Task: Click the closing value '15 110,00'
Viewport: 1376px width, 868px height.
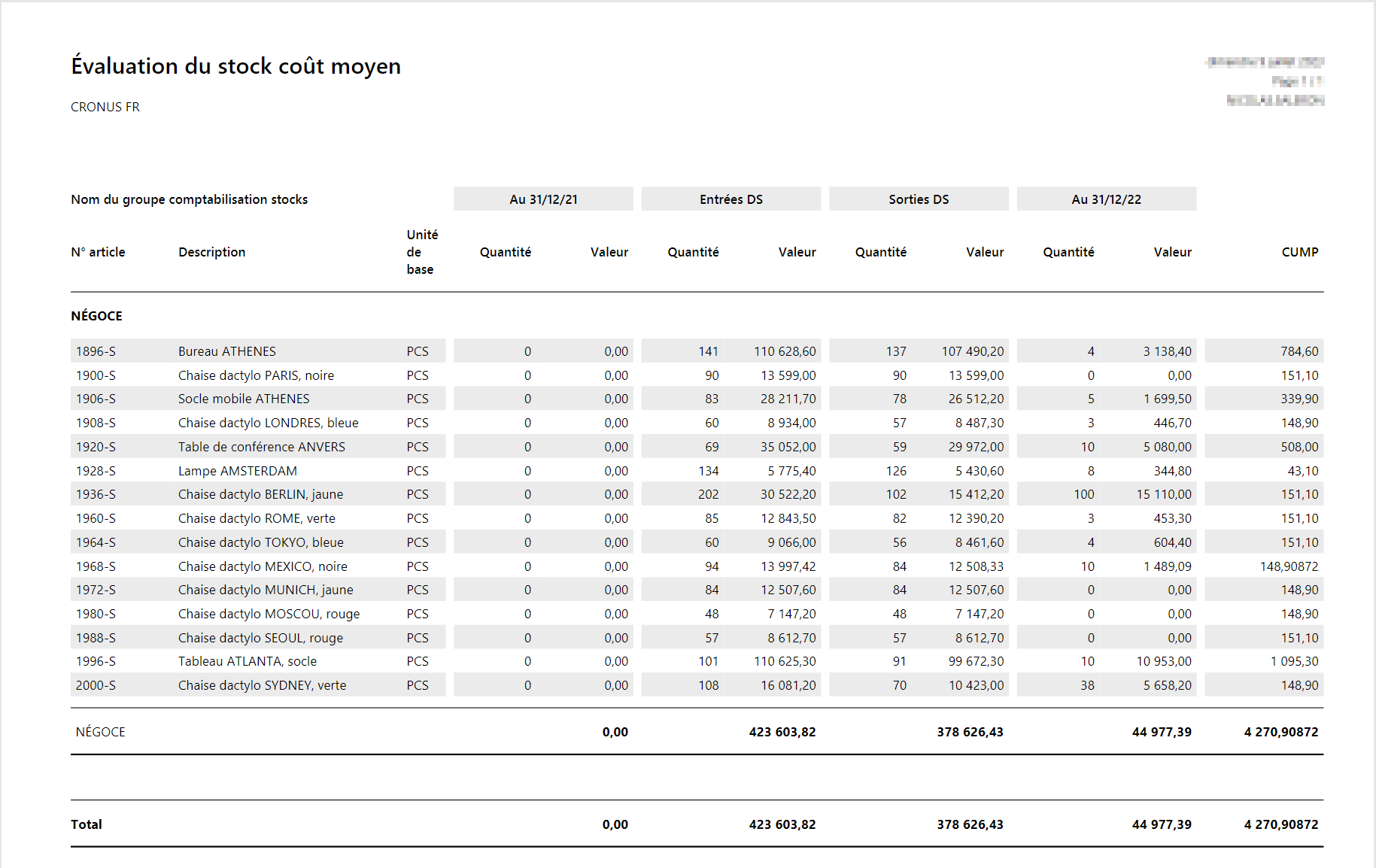Action: pos(1164,494)
